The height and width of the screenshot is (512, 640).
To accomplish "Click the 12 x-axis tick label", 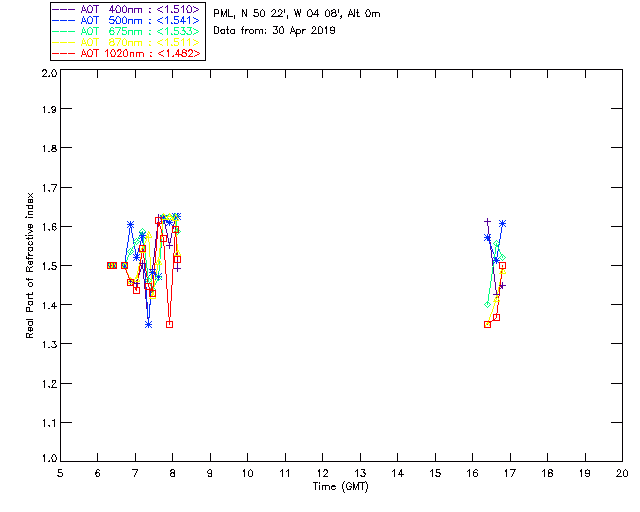I will (x=322, y=473).
